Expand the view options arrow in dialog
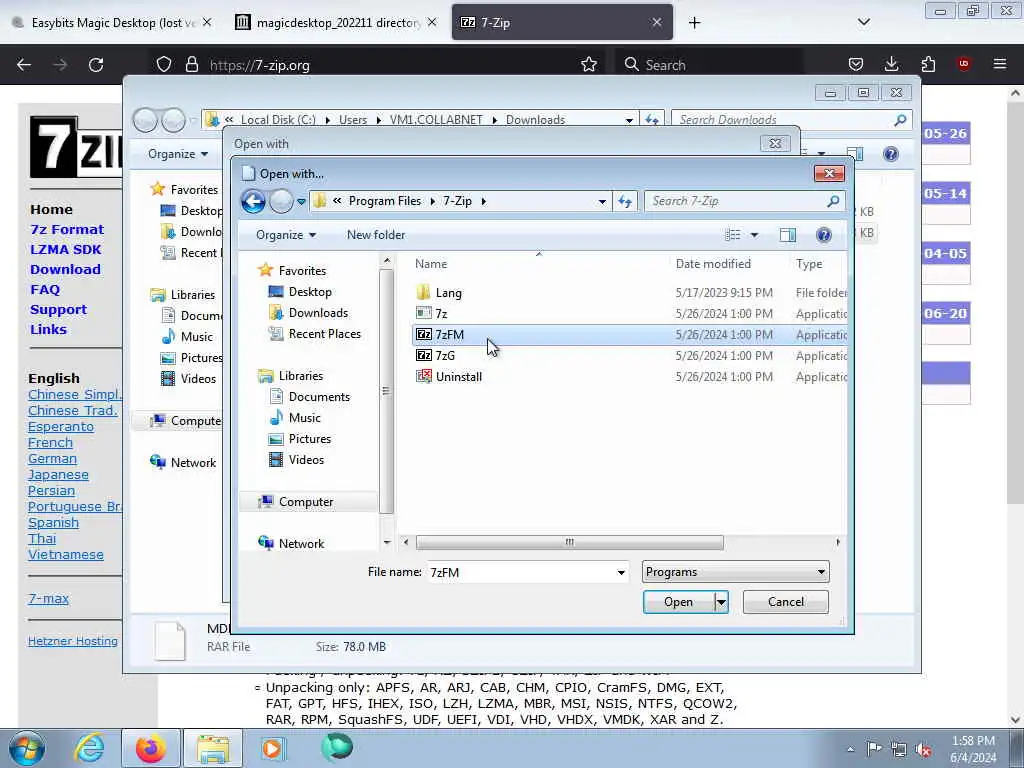1024x768 pixels. 754,234
